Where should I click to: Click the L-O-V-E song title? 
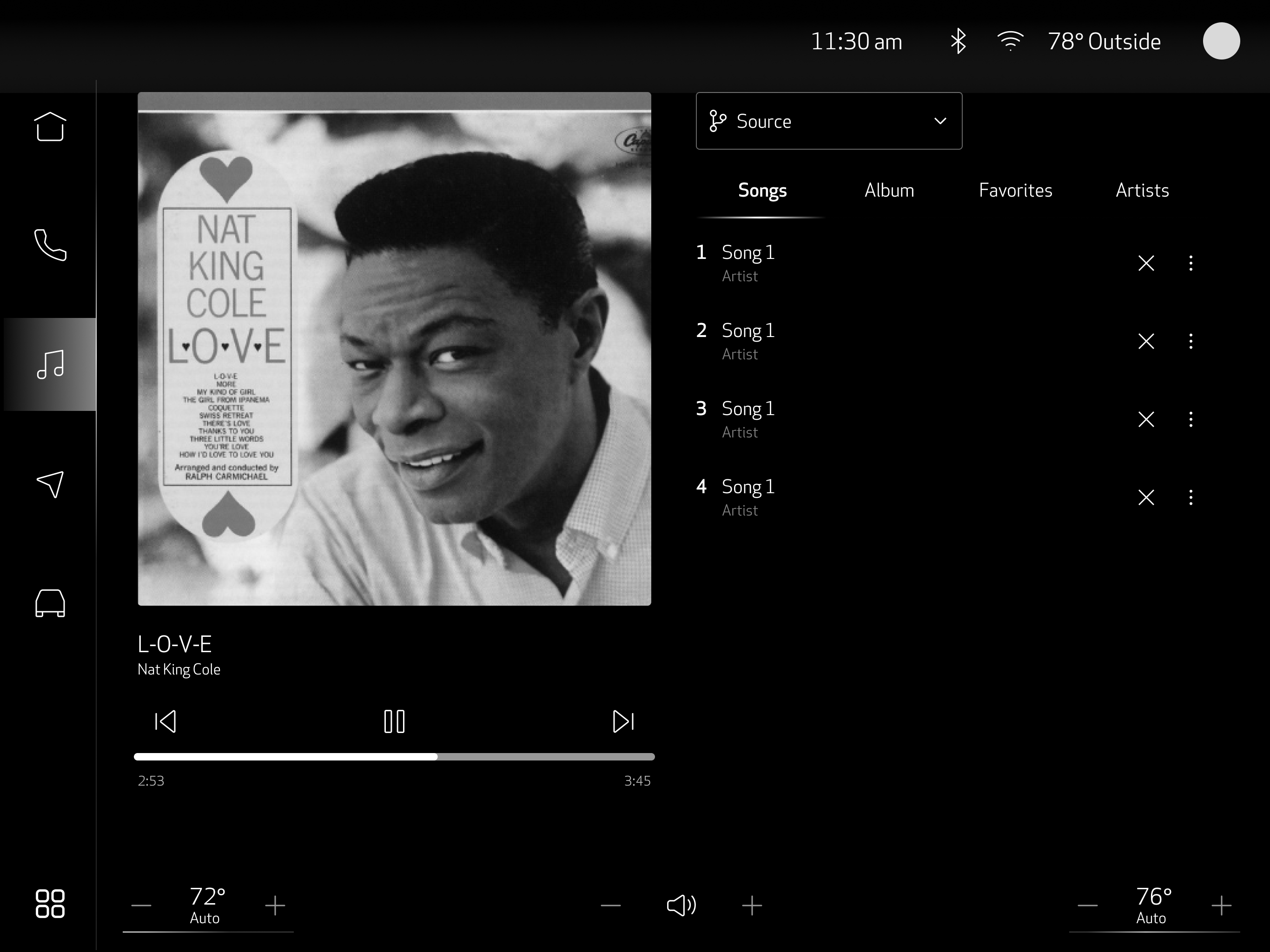[174, 645]
